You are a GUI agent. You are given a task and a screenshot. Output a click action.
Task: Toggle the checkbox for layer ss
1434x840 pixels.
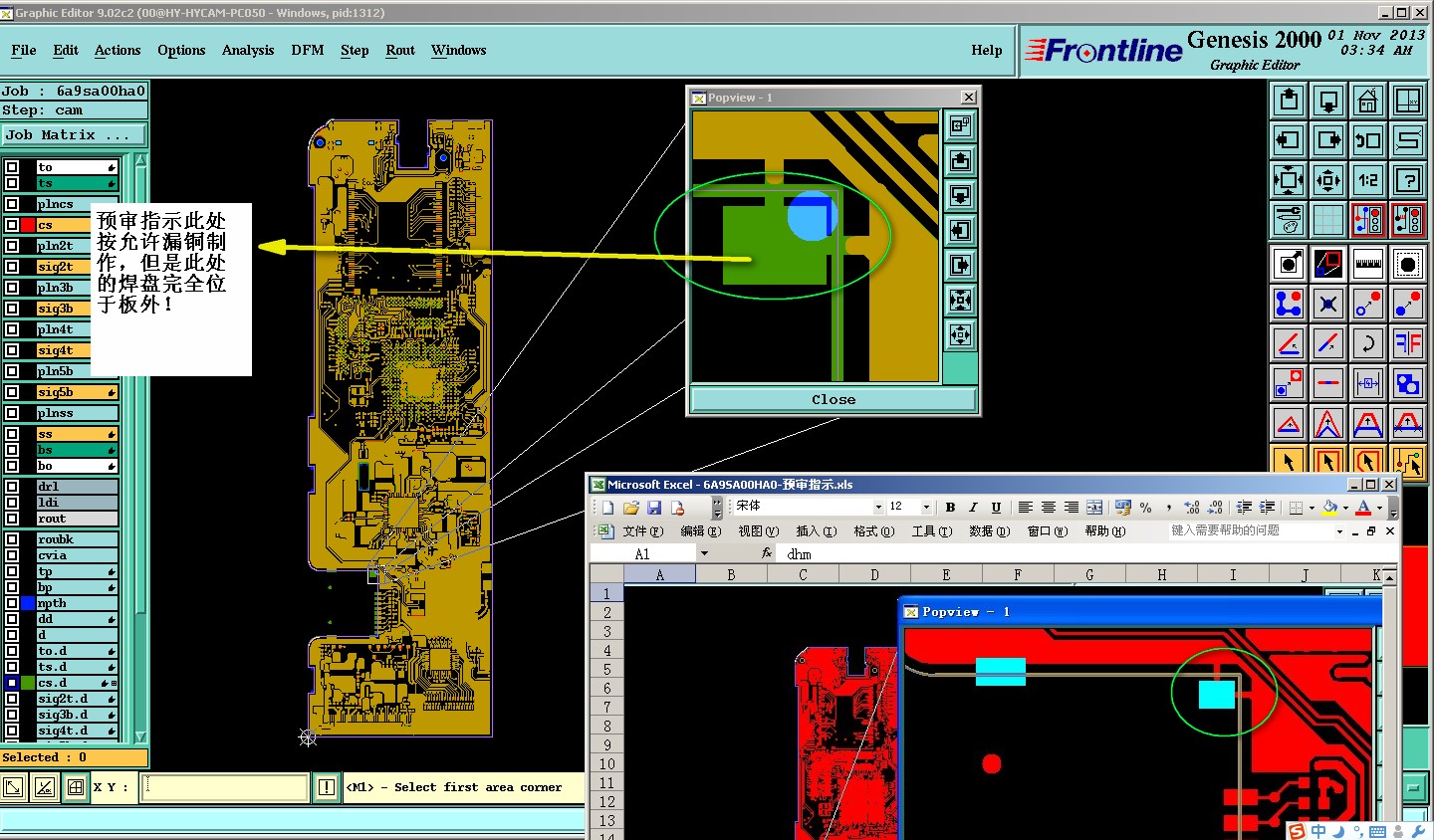point(12,434)
